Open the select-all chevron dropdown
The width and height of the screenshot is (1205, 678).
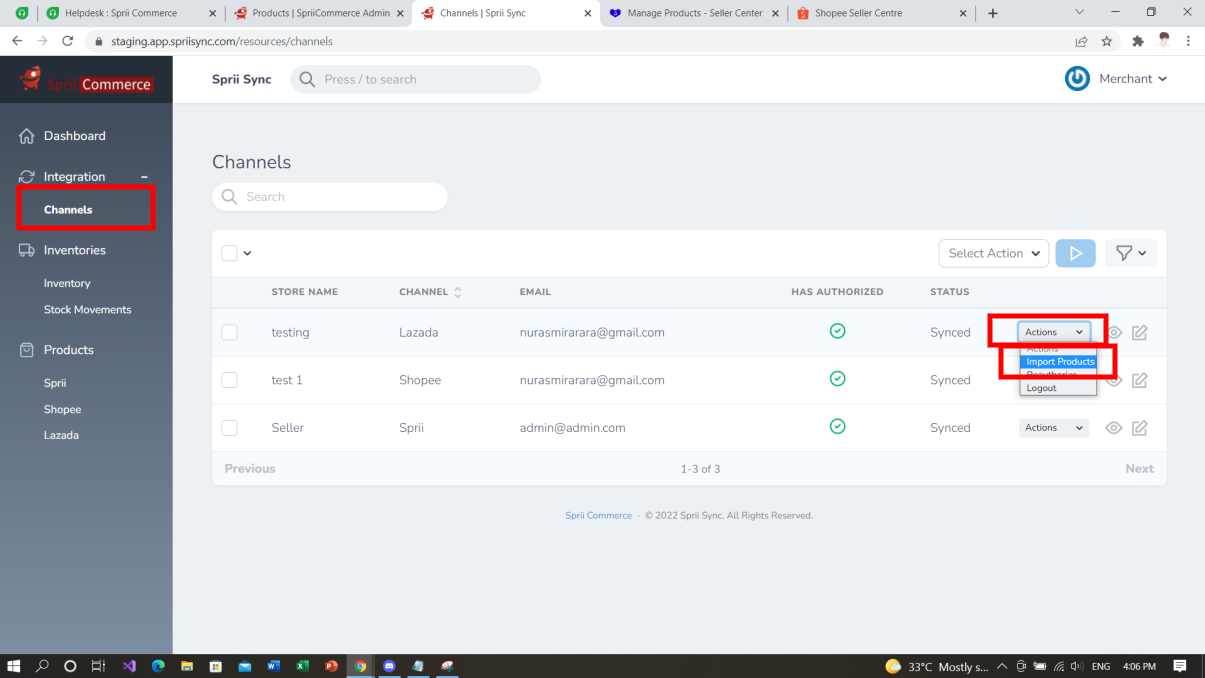pos(248,254)
